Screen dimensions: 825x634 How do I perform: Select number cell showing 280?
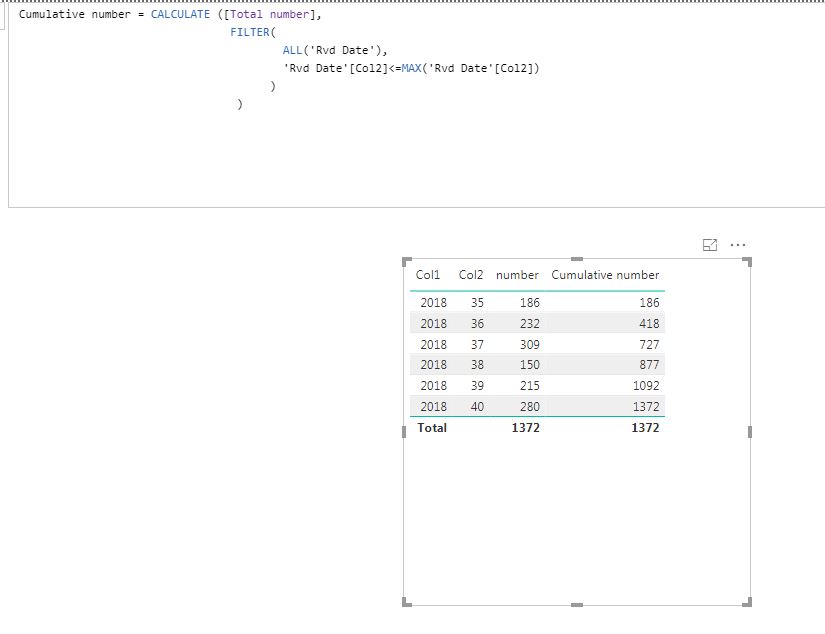click(x=530, y=407)
